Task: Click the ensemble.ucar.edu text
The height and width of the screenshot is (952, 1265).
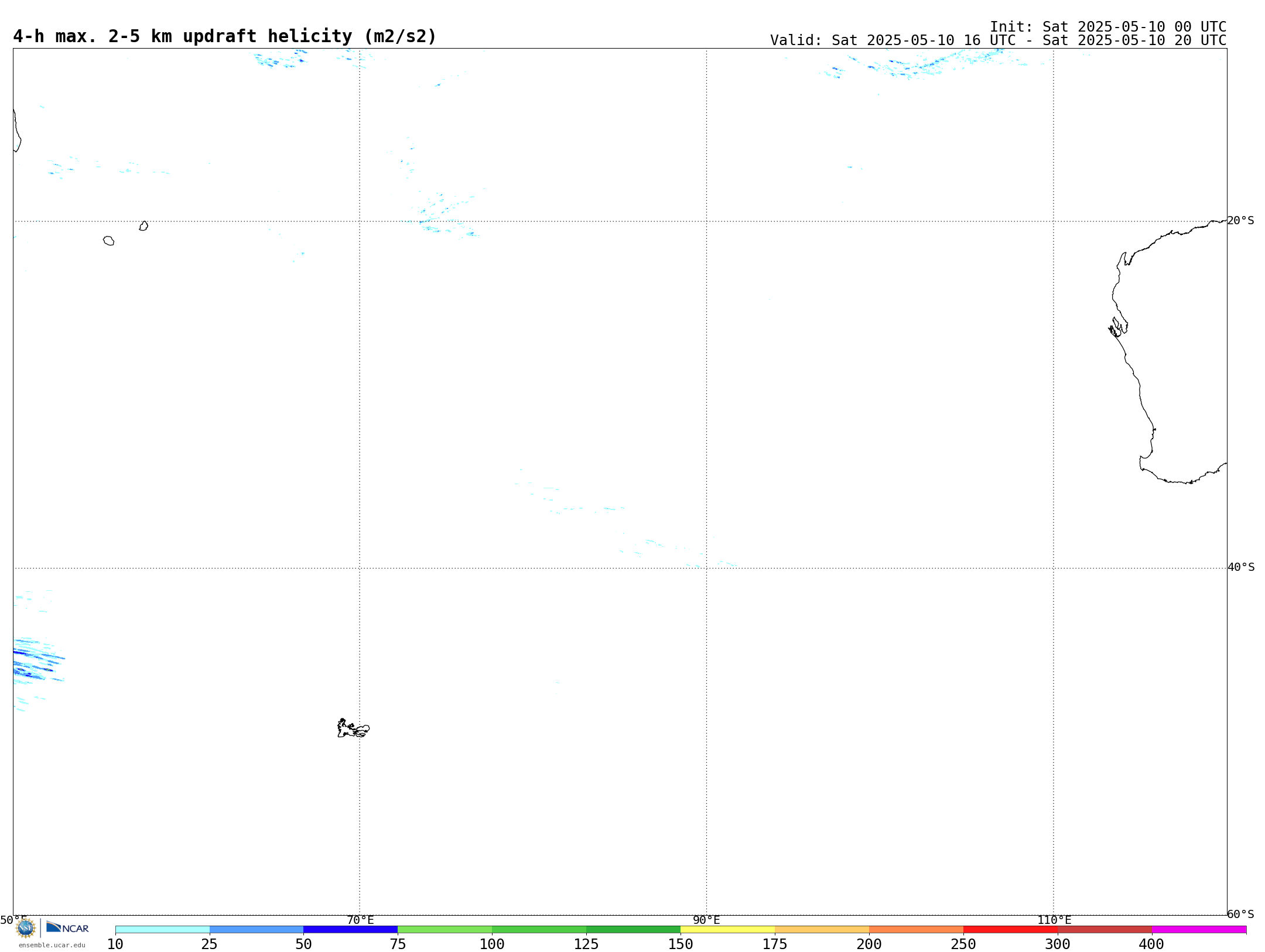Action: 52,945
